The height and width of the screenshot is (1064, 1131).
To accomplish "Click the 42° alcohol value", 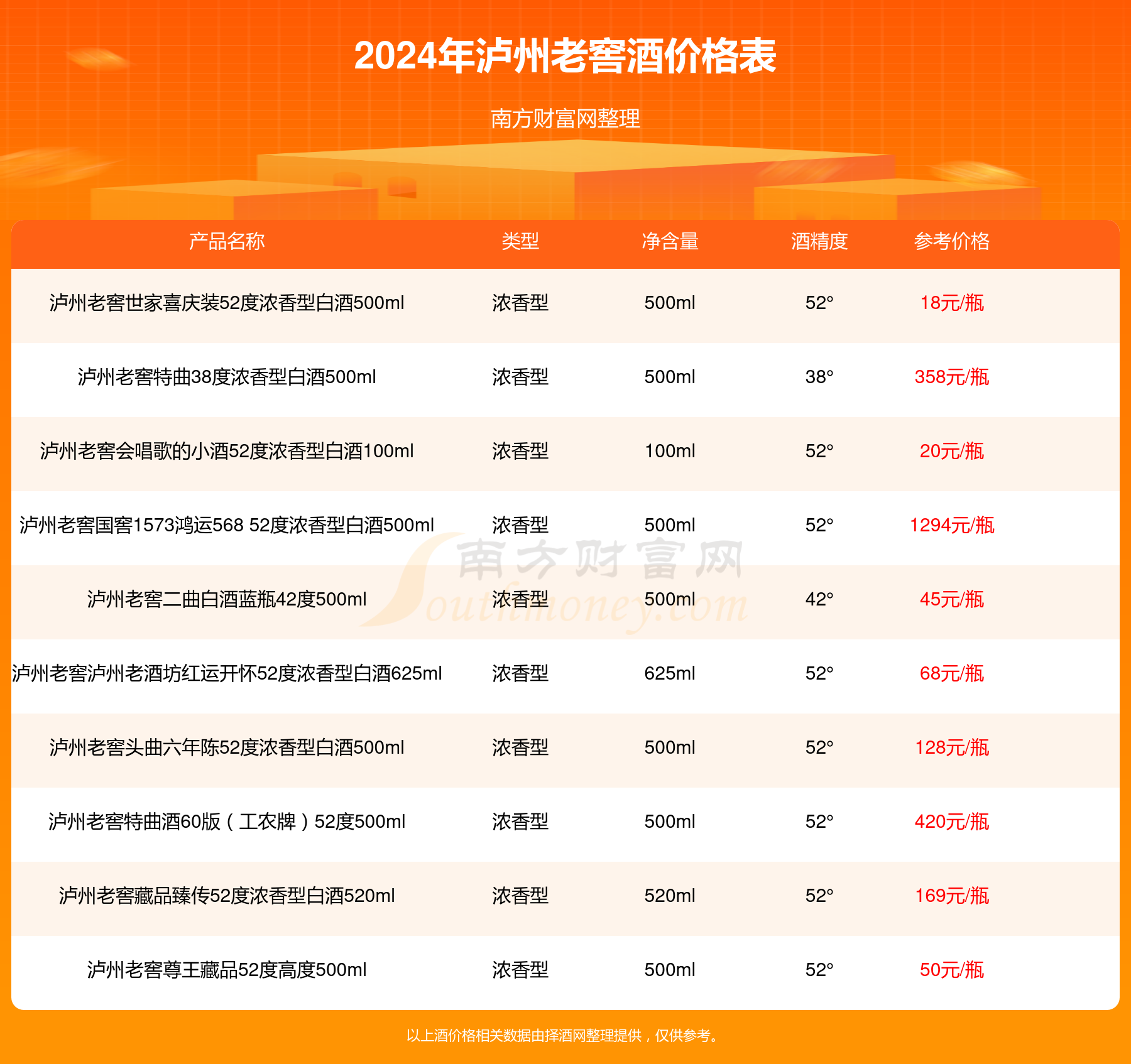I will 819,599.
